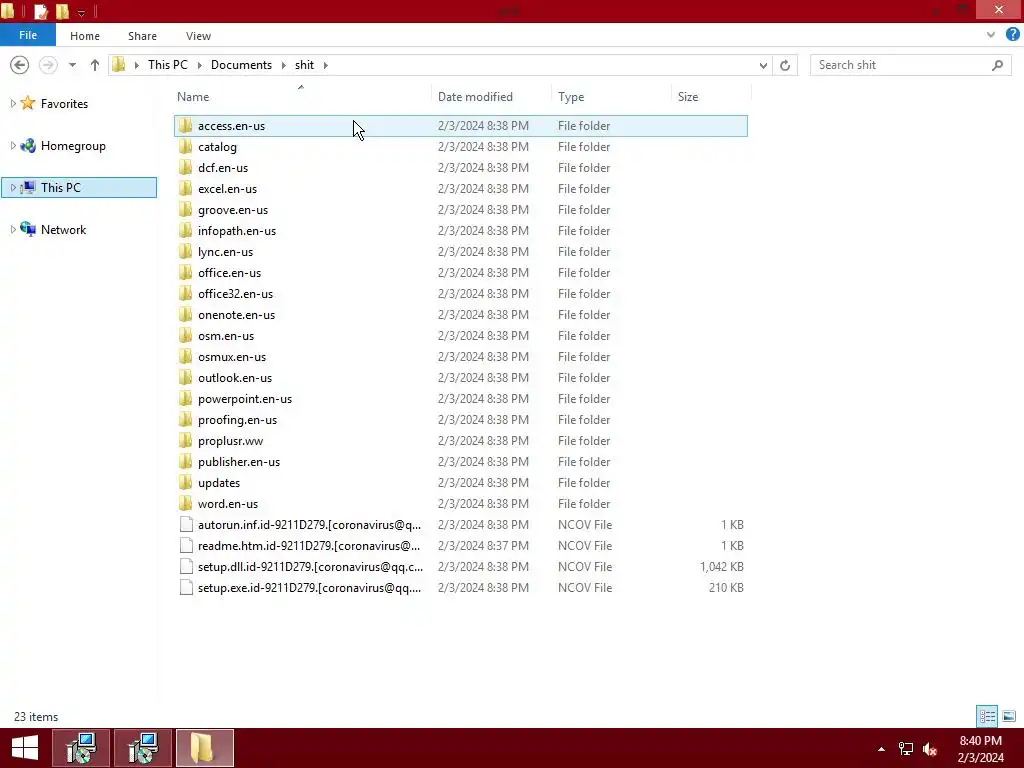Image resolution: width=1024 pixels, height=768 pixels.
Task: Expand the Favorites tree node
Action: tap(12, 103)
